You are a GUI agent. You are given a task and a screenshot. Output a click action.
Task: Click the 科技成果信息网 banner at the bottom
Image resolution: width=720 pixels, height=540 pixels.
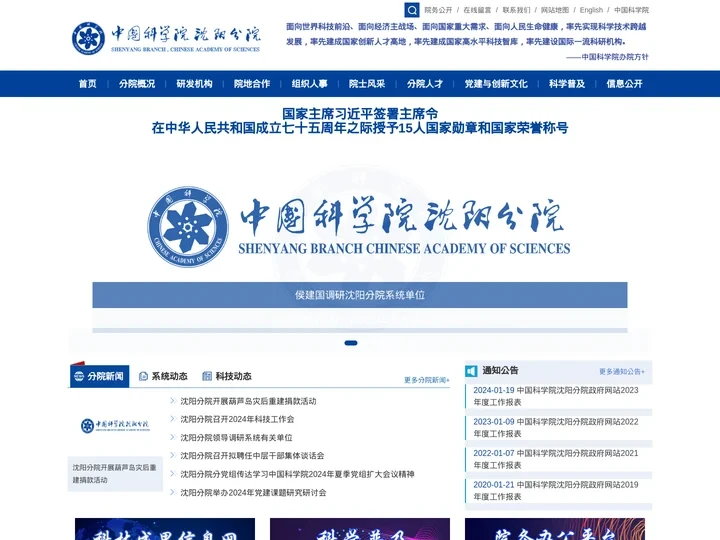click(x=165, y=529)
